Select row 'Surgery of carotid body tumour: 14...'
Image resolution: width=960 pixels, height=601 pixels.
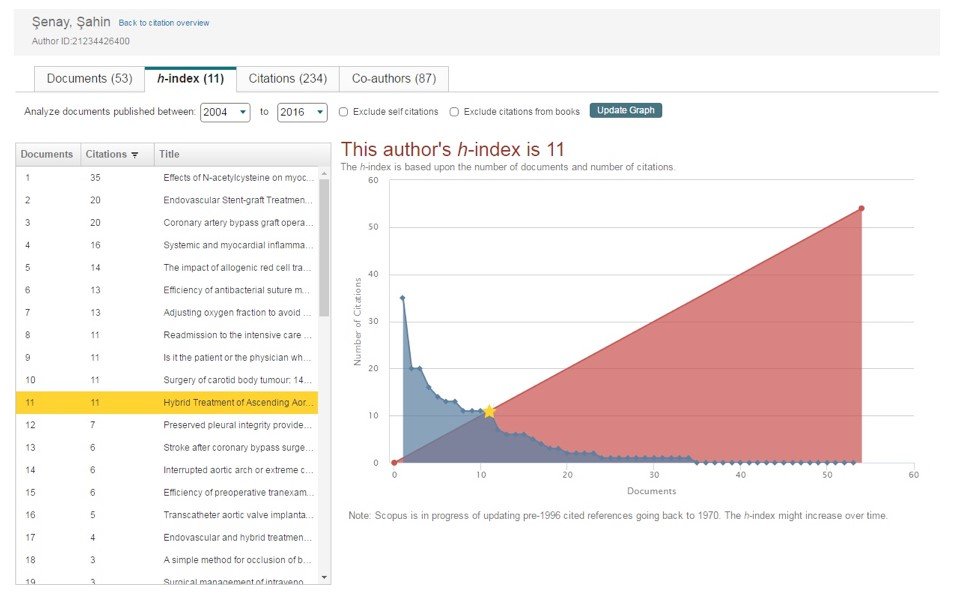click(x=167, y=380)
